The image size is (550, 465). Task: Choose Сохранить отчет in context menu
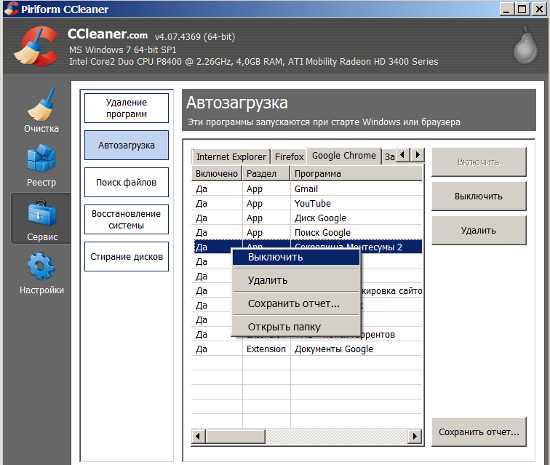[x=296, y=304]
